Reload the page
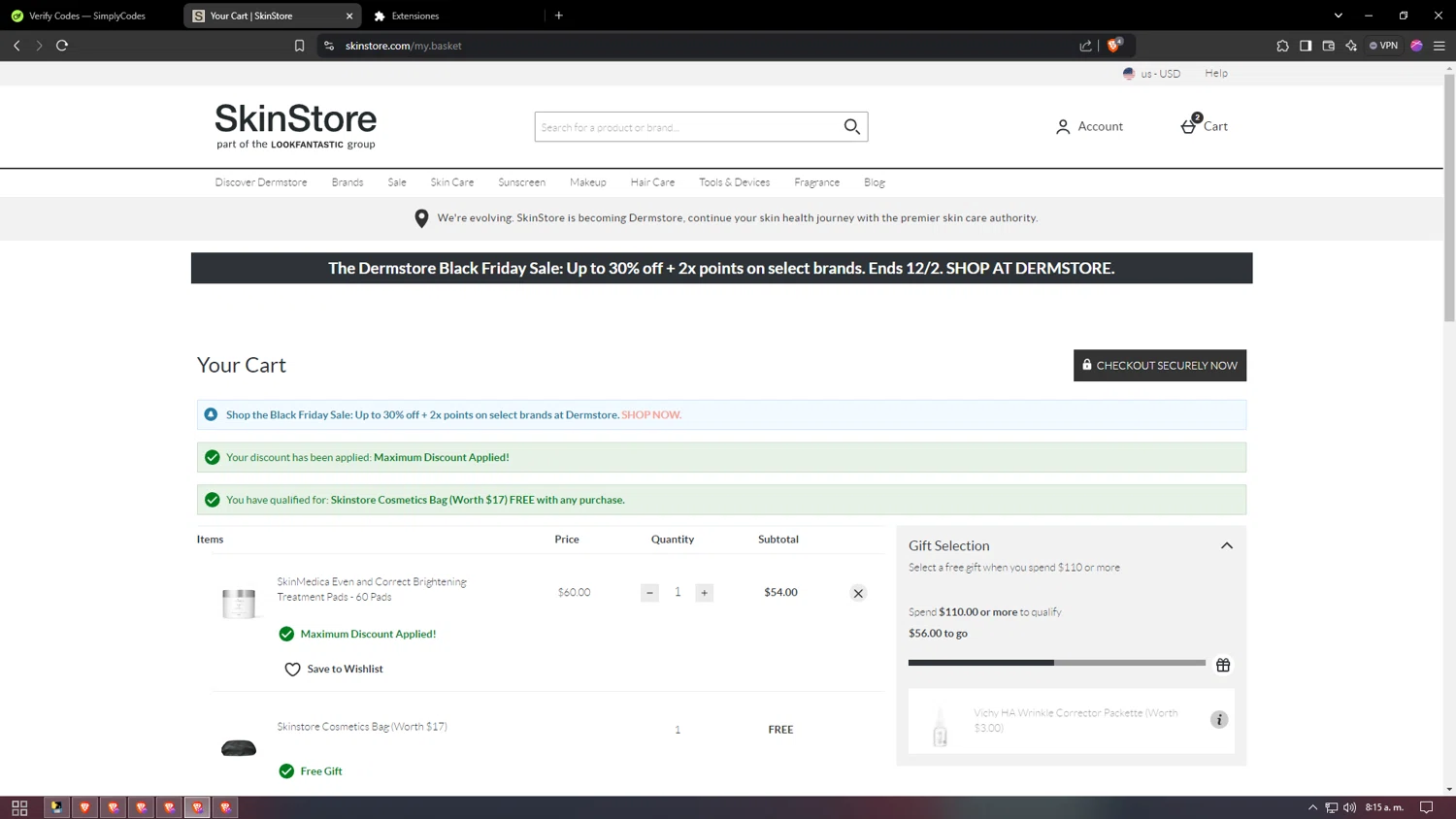The width and height of the screenshot is (1456, 819). [62, 46]
